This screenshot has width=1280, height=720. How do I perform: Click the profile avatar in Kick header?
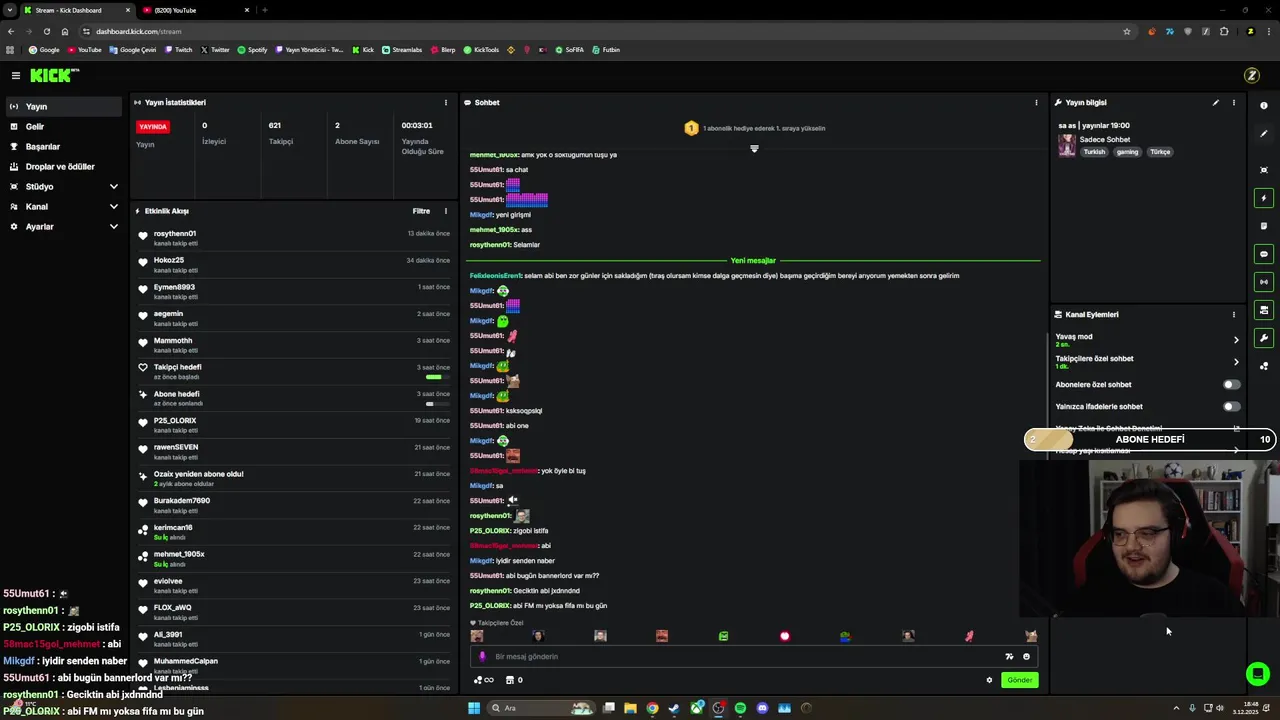(x=1251, y=75)
